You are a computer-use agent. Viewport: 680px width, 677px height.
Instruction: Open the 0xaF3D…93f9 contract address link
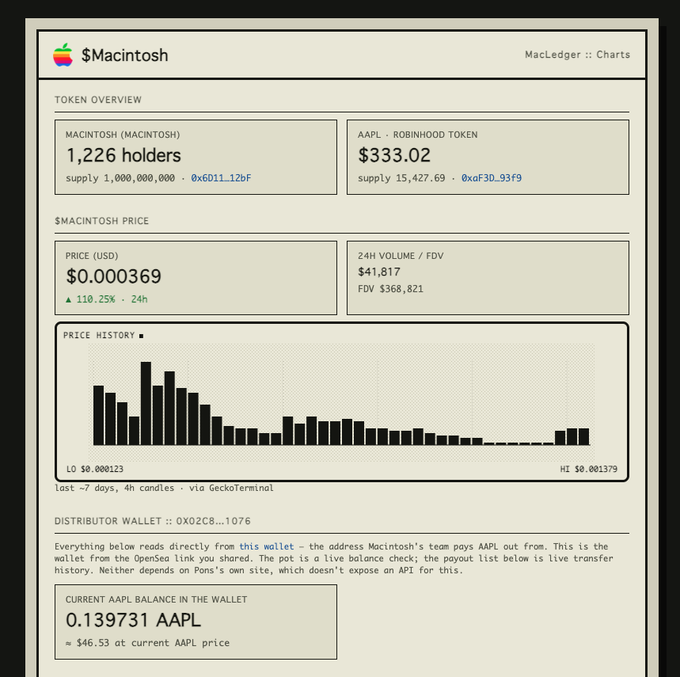(491, 178)
